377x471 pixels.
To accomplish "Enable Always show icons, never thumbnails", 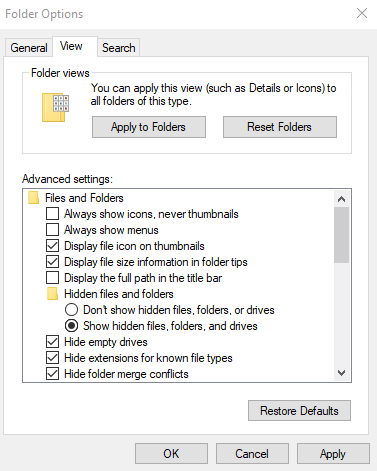I will [53, 214].
